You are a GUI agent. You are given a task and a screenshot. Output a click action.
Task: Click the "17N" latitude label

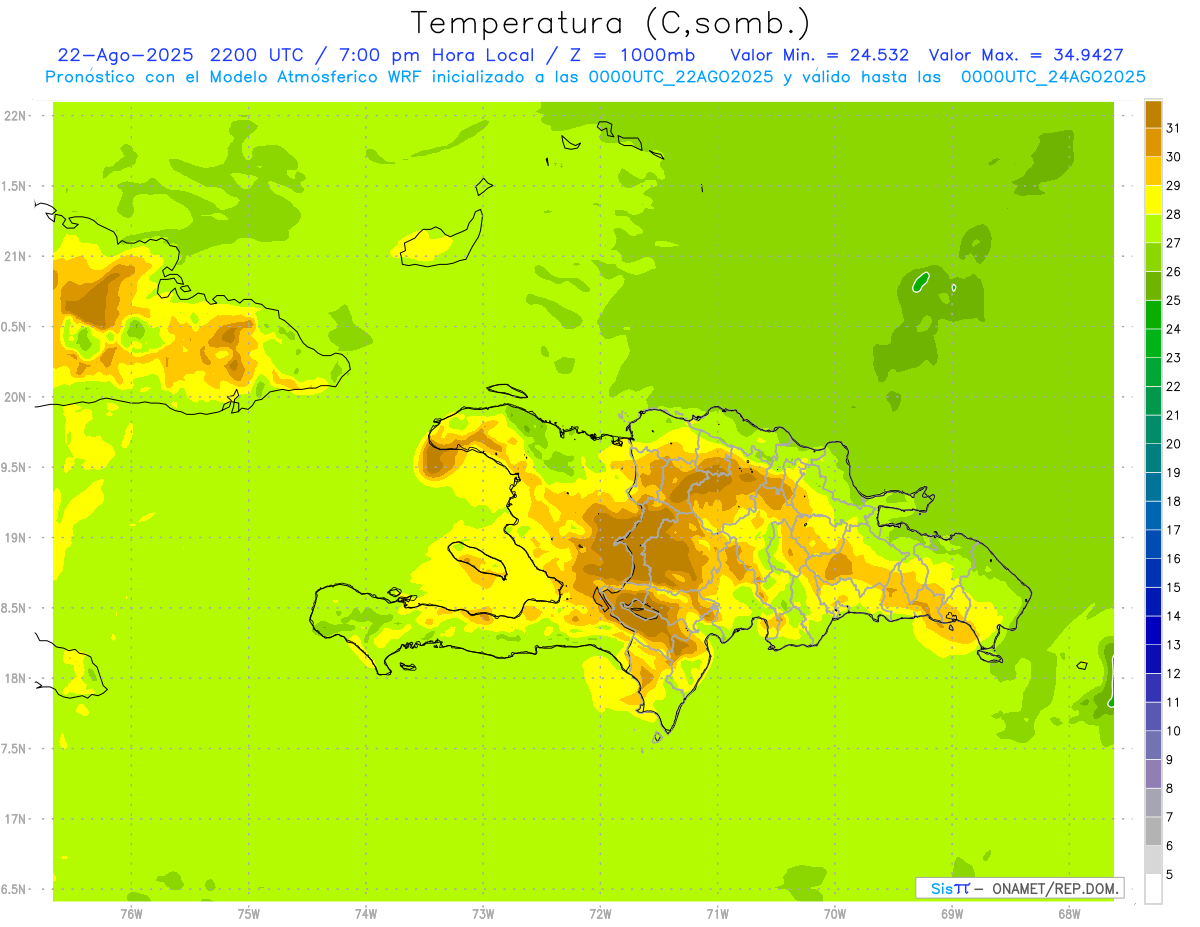15,819
